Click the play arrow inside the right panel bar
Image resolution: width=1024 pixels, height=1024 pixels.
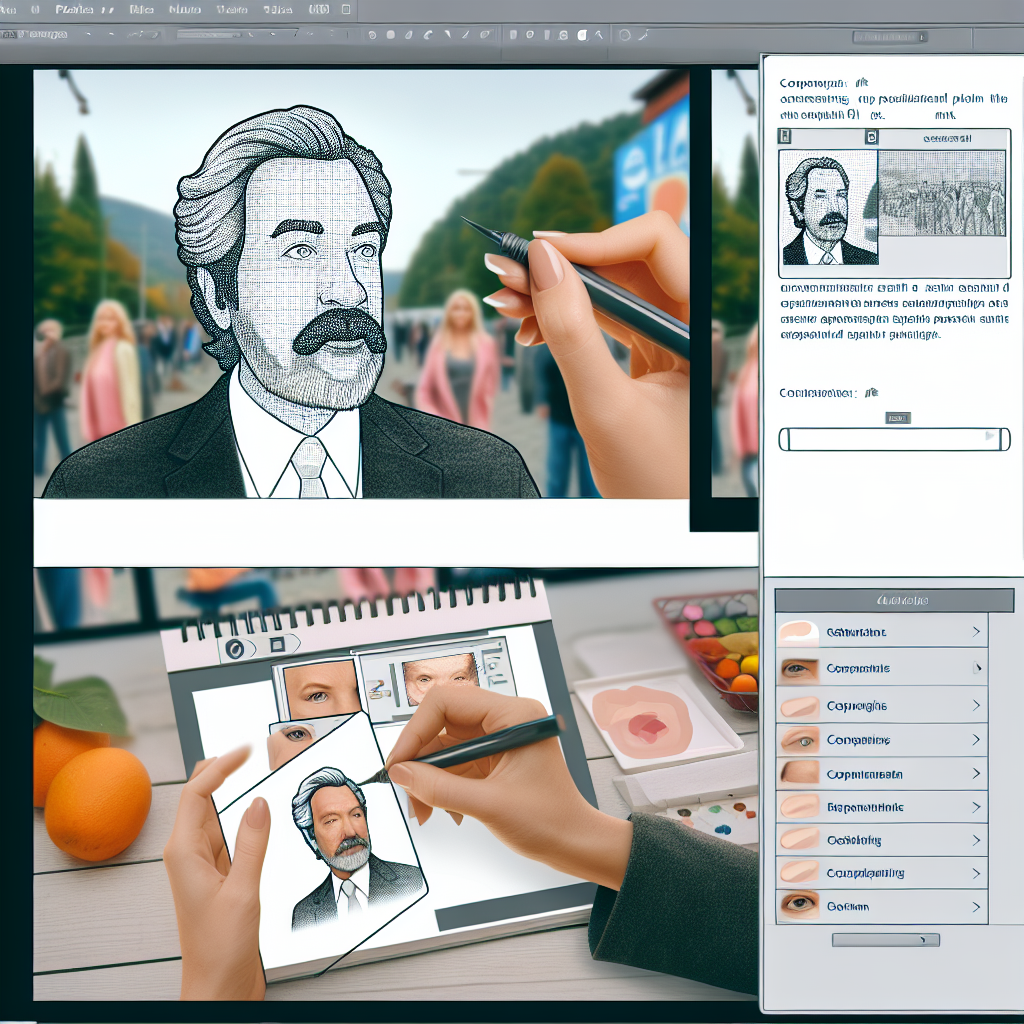click(x=991, y=437)
